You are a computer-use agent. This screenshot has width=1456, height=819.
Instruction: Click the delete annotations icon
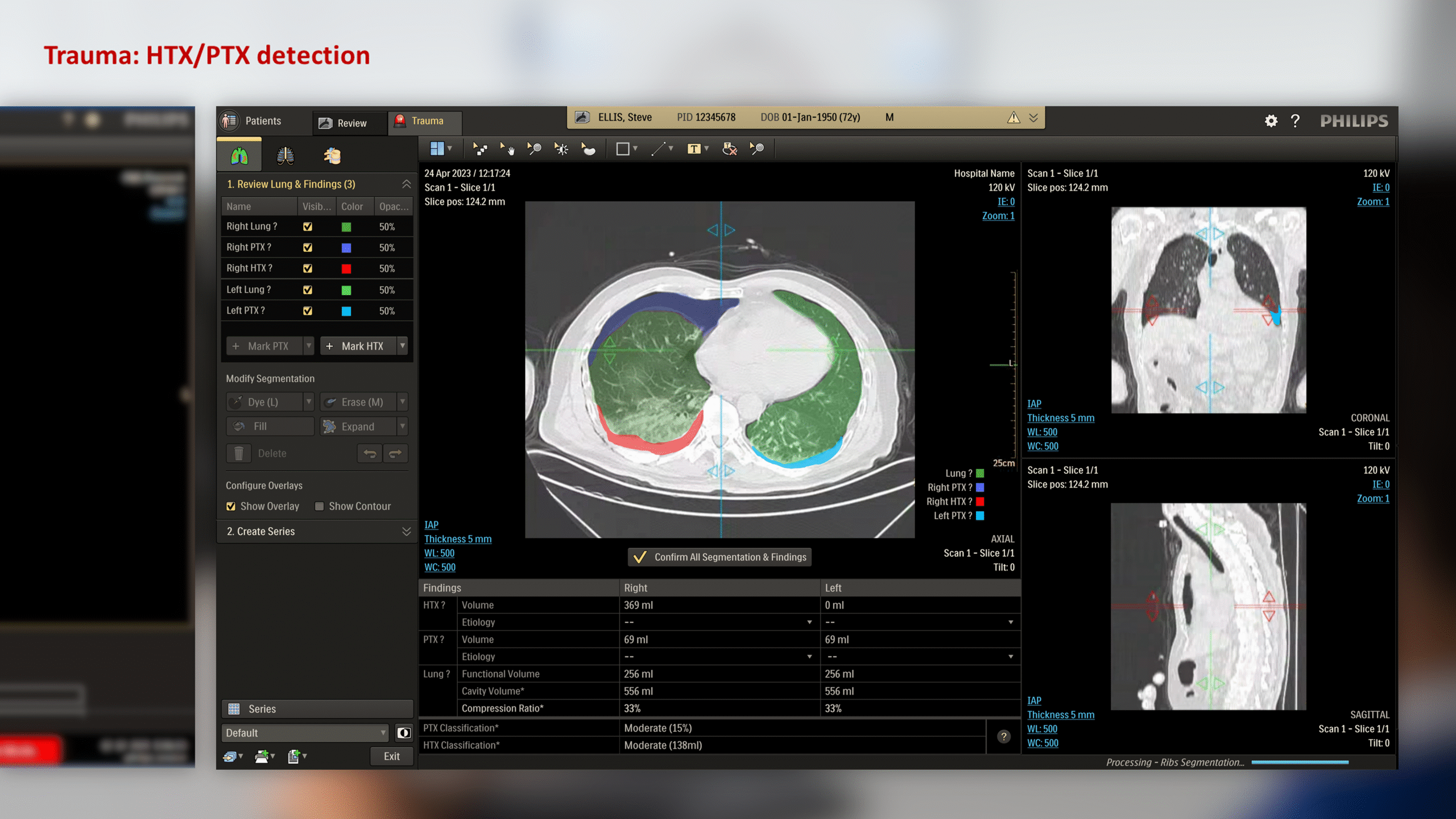coord(729,149)
